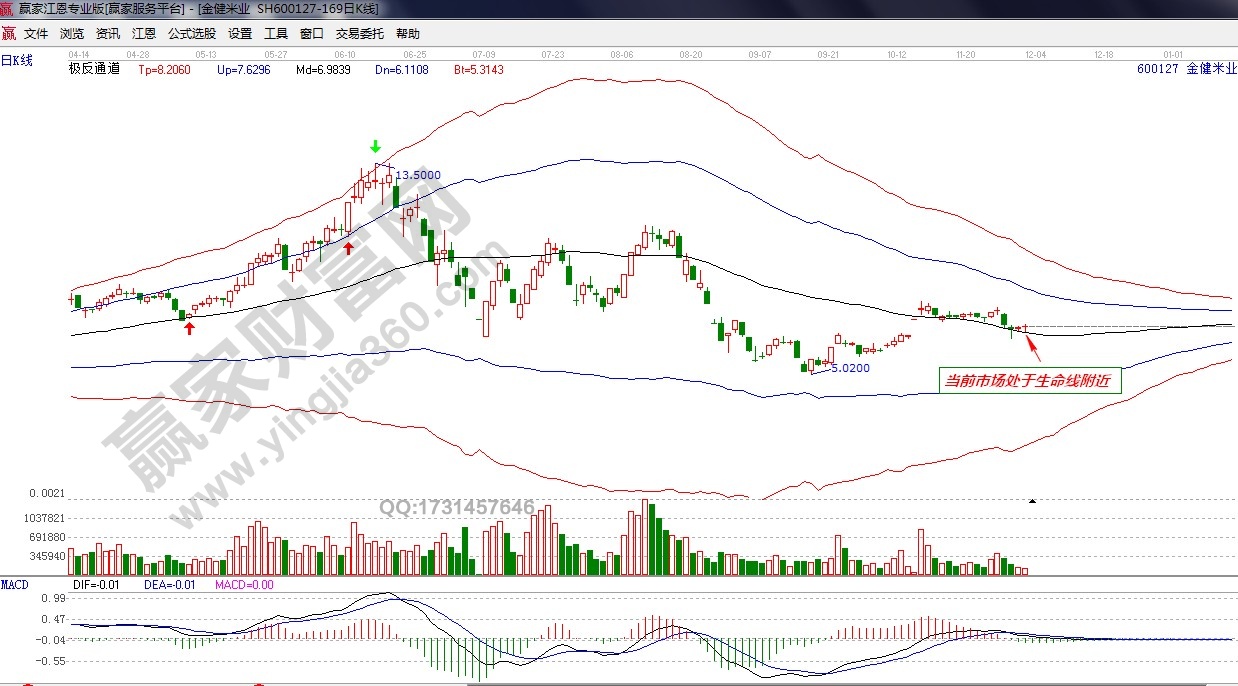Open the 文件 menu
This screenshot has height=686, width=1238.
[36, 33]
